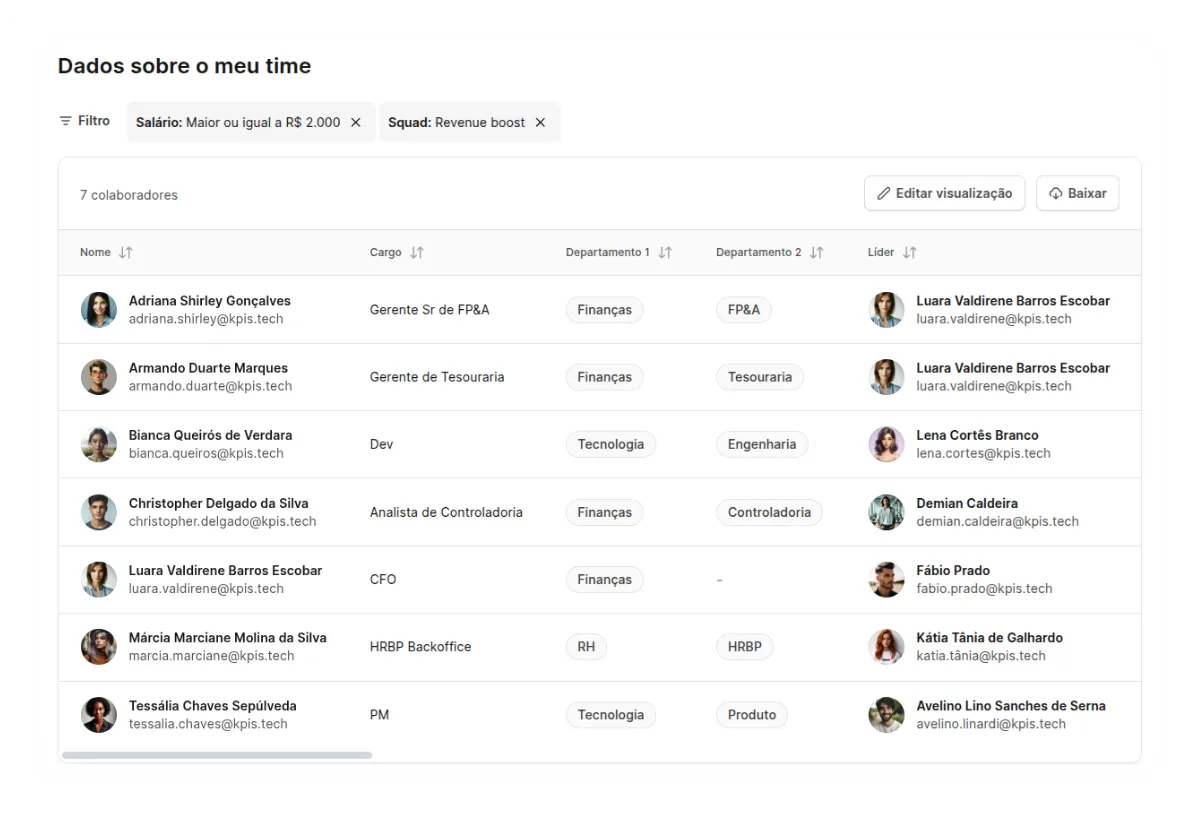
Task: Click the HRBP Backoffice cell
Action: click(x=420, y=647)
